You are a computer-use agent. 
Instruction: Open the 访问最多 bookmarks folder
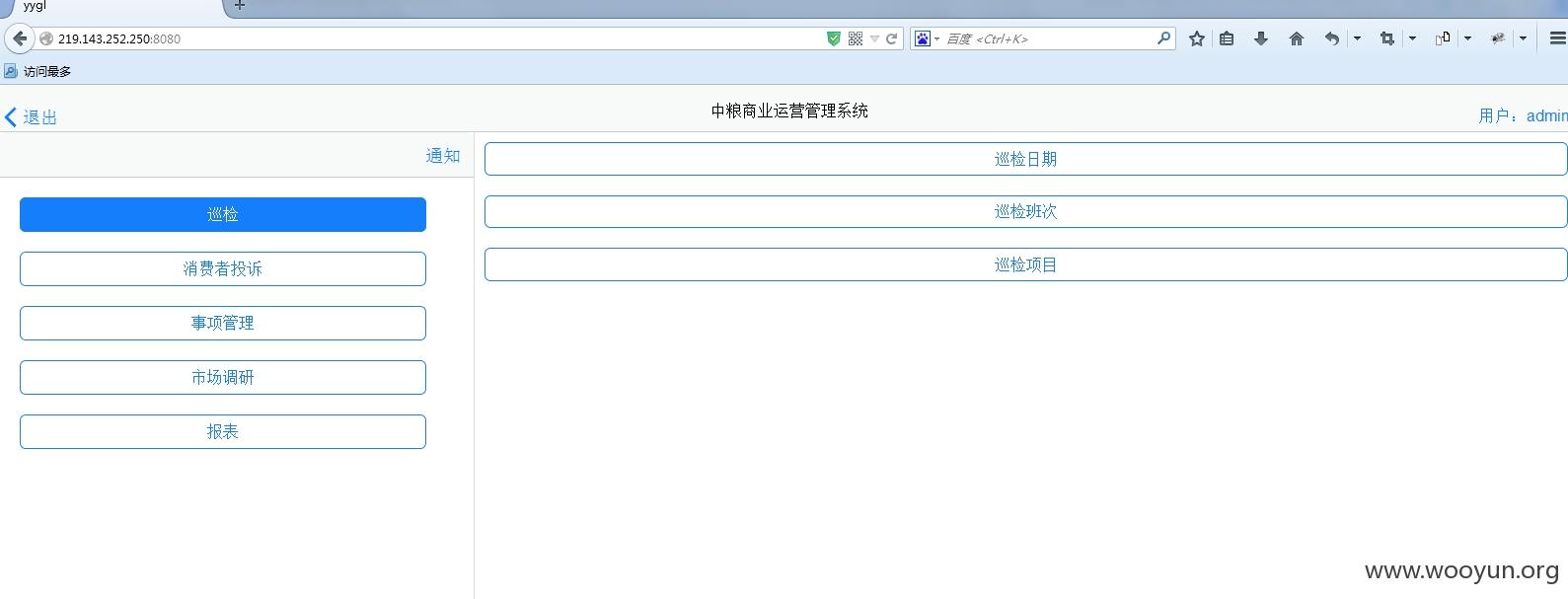[37, 71]
